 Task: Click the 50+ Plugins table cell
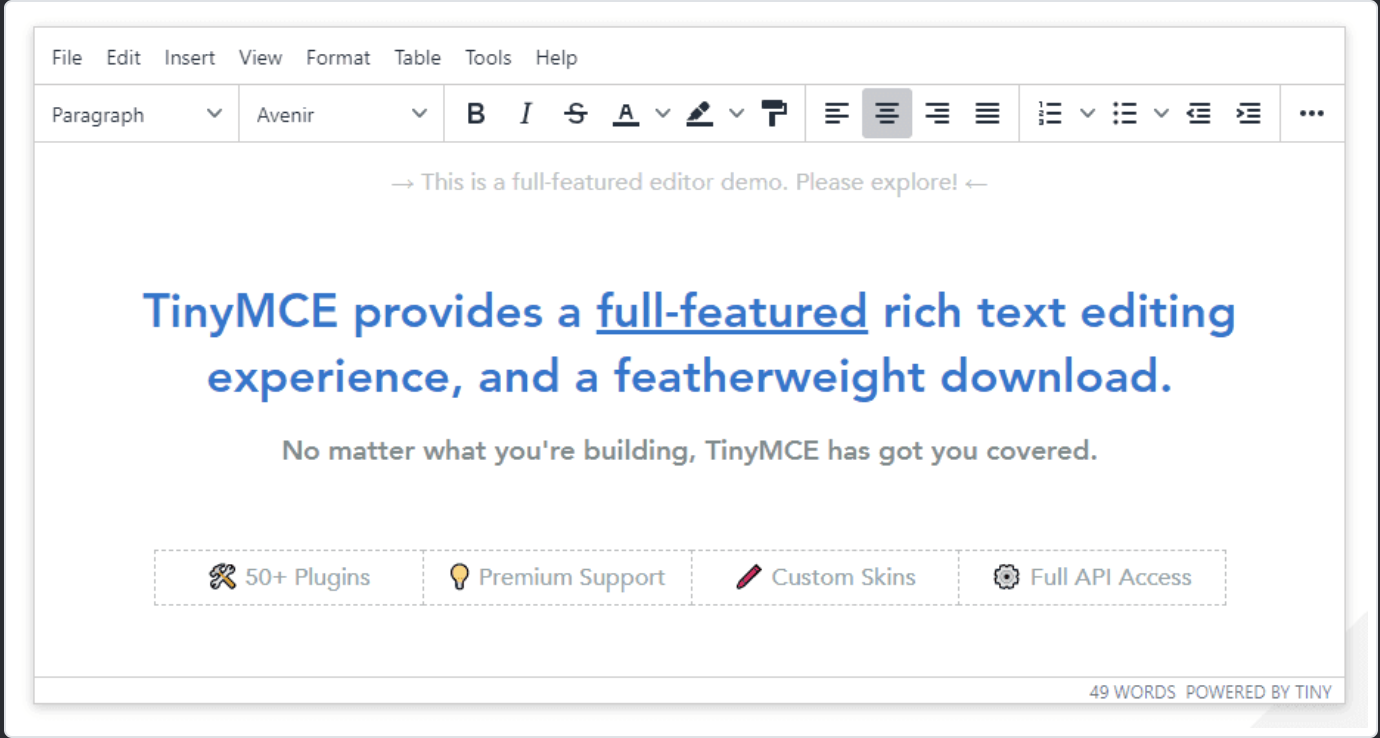pyautogui.click(x=289, y=577)
